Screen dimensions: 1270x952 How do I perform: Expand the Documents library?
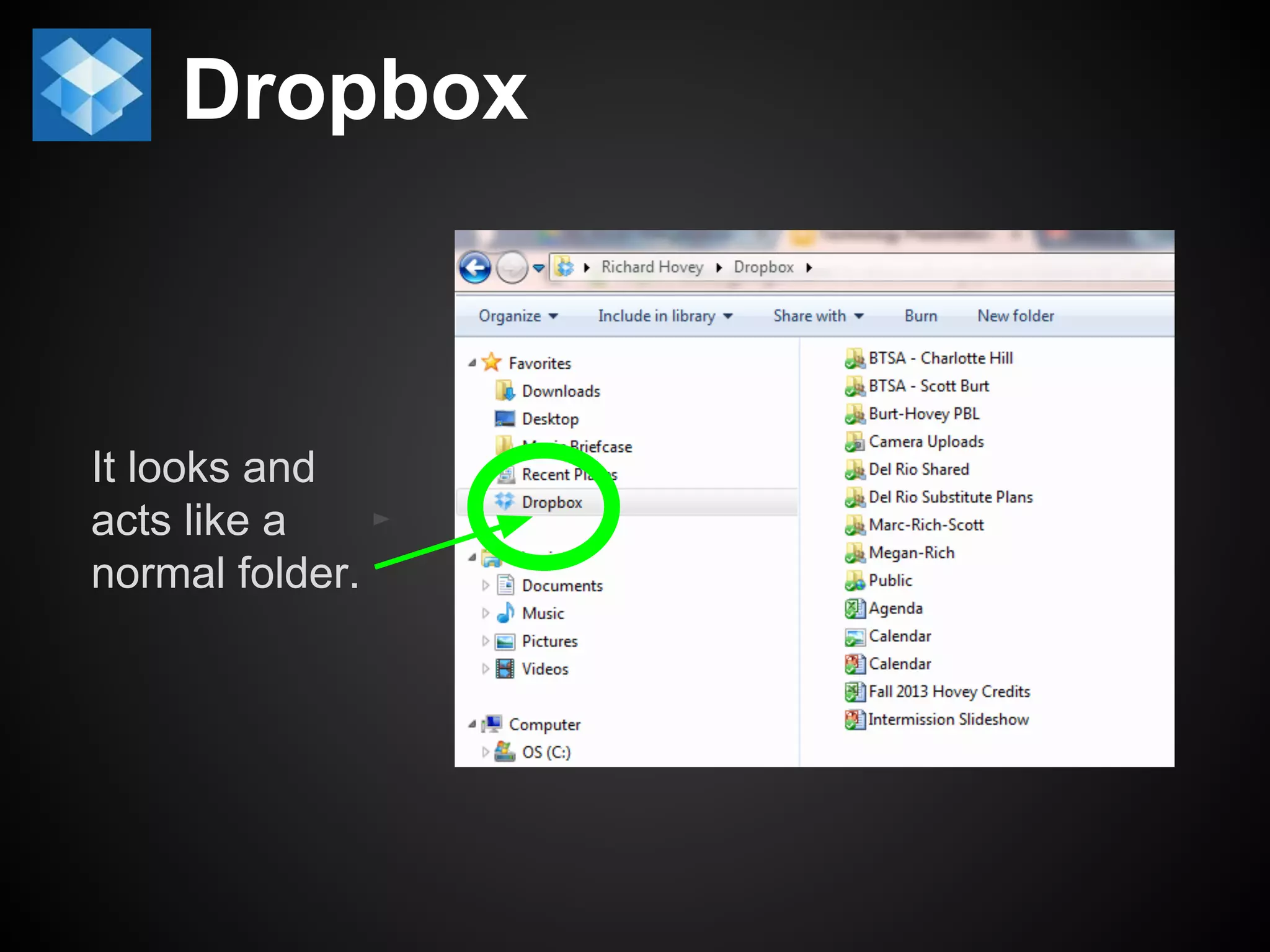(486, 585)
